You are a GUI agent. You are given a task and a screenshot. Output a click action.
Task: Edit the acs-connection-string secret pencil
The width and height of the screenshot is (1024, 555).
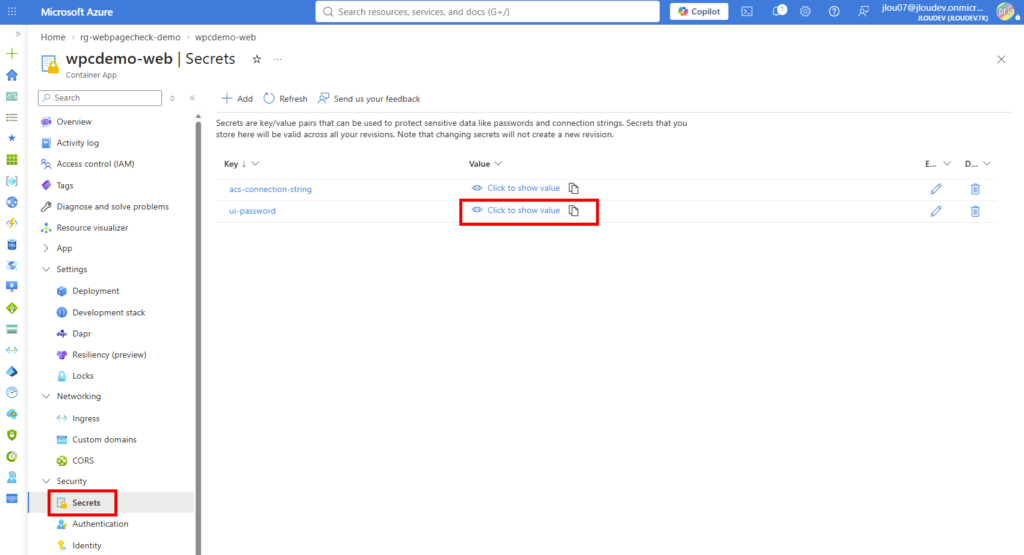936,189
